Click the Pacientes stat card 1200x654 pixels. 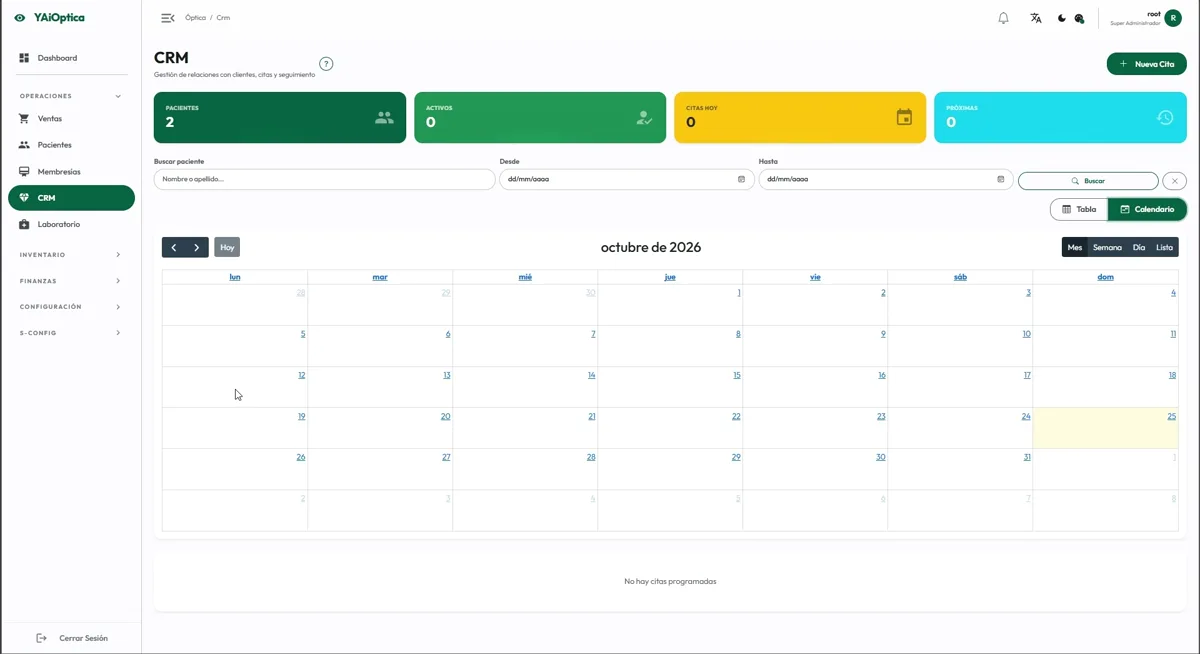(280, 118)
